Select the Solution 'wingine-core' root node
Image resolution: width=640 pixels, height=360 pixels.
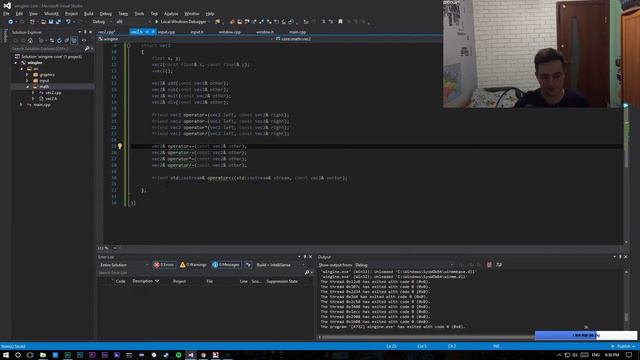coord(49,57)
